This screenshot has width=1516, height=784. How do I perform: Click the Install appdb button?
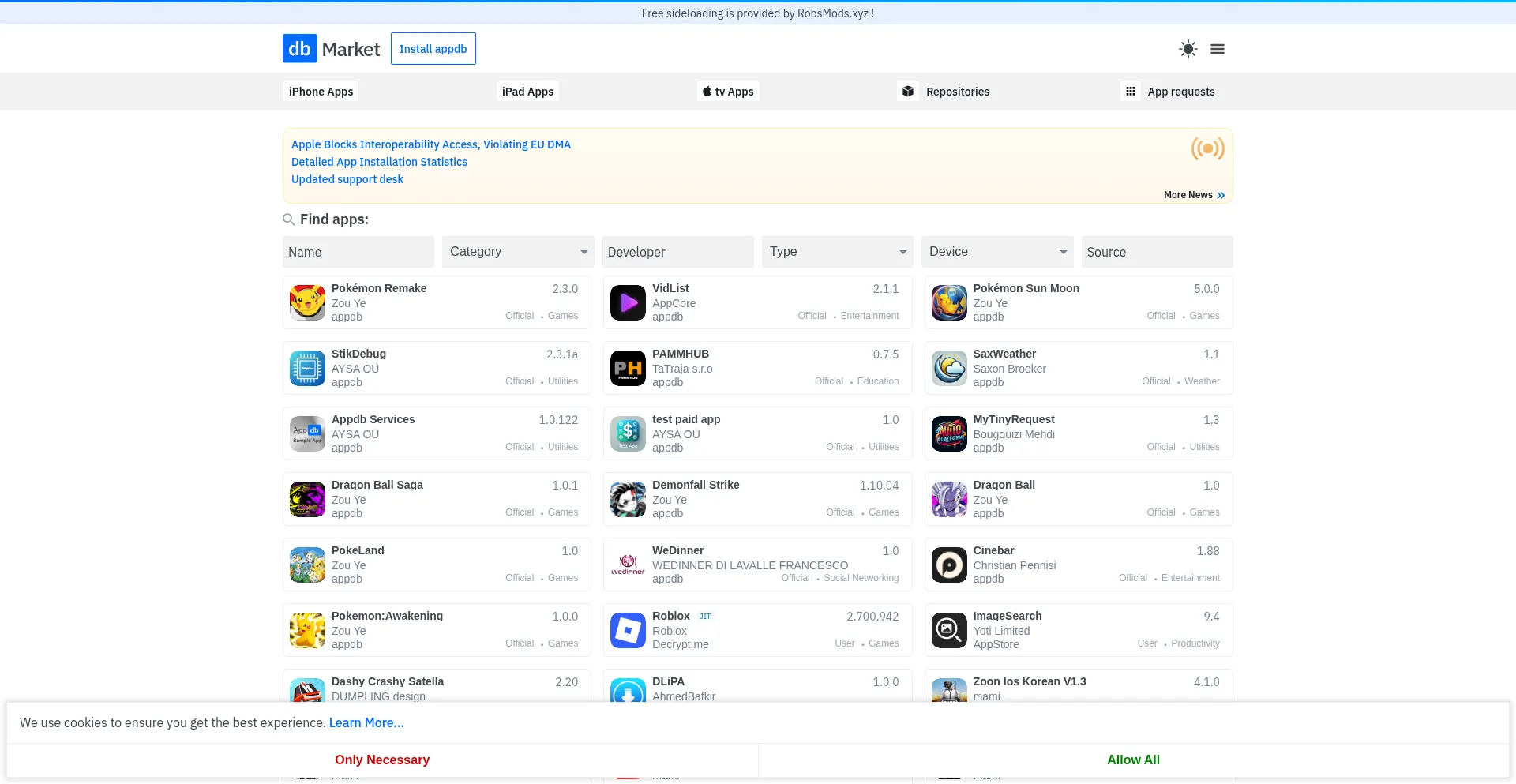pyautogui.click(x=433, y=49)
